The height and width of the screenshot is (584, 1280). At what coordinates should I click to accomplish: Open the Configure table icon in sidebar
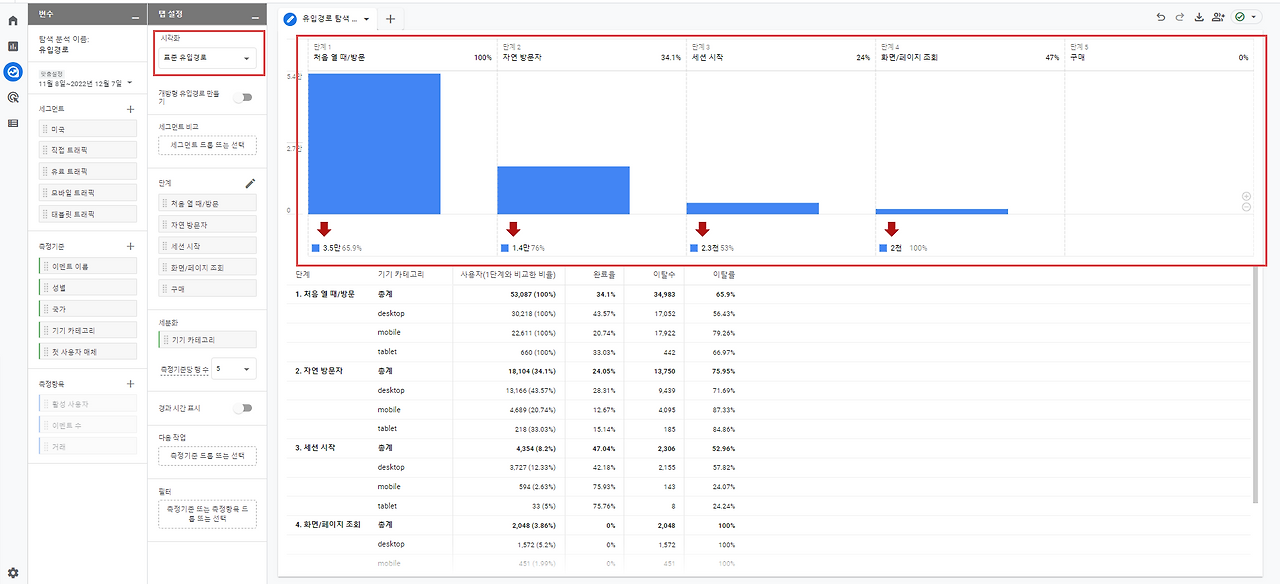click(13, 123)
